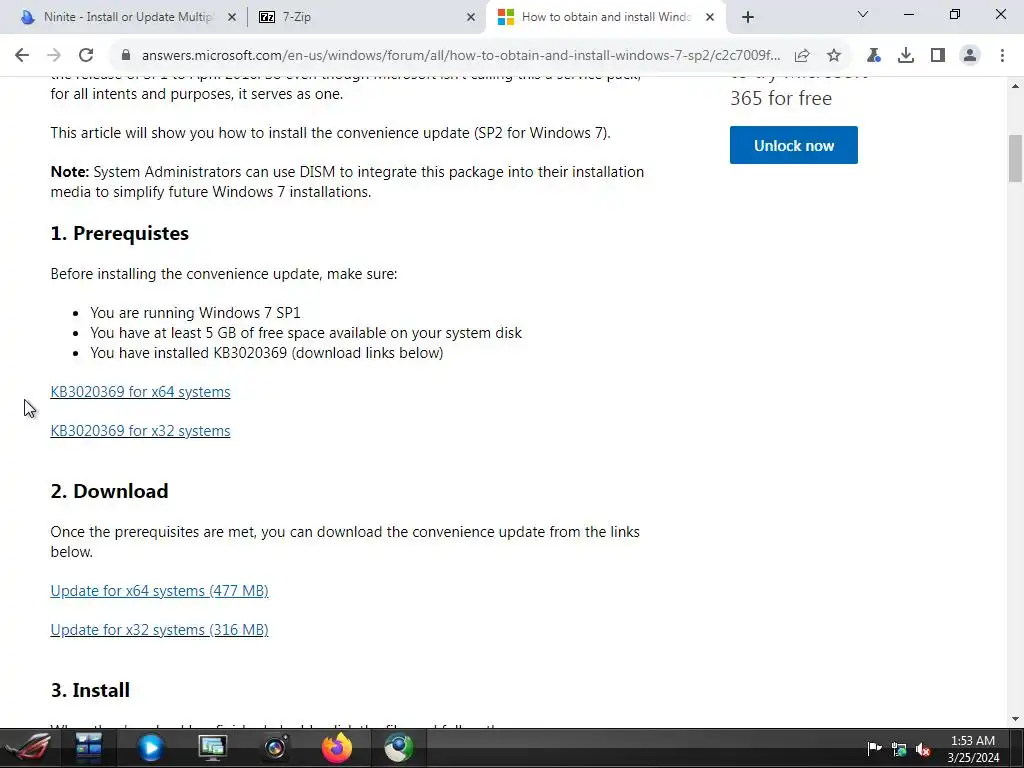Open a new browser tab
This screenshot has width=1024, height=768.
[748, 17]
